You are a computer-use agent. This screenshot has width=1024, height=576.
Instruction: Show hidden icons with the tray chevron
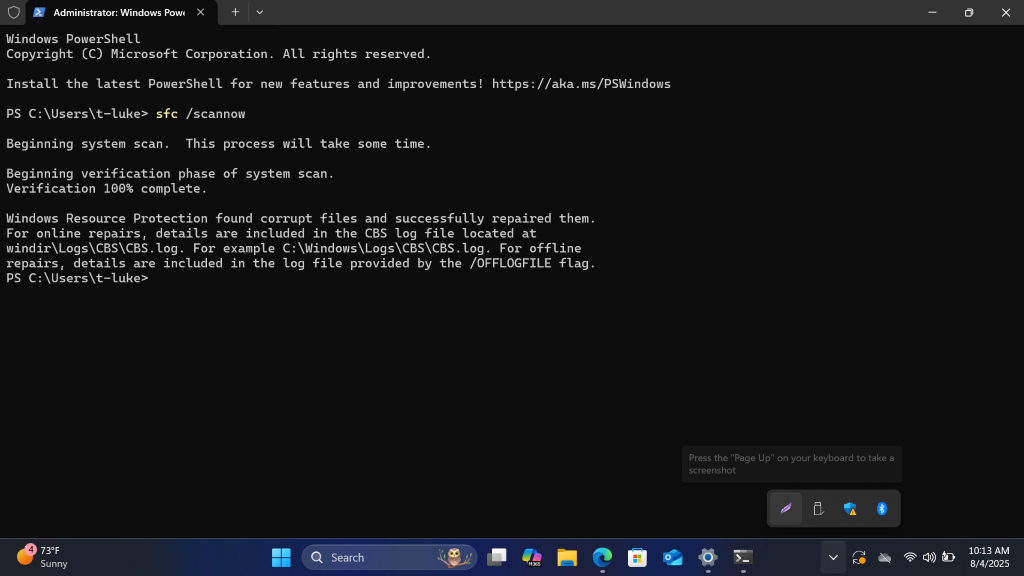point(833,557)
